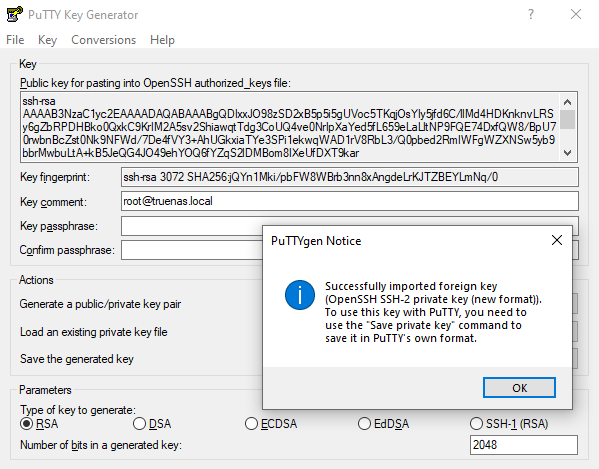
Task: Open the Key menu
Action: point(47,40)
